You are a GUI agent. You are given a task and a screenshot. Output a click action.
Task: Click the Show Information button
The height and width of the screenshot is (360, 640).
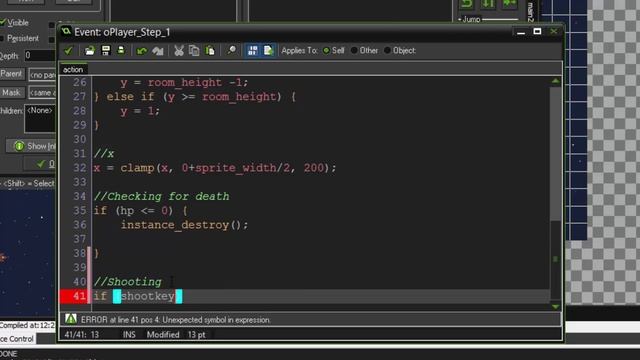point(31,146)
